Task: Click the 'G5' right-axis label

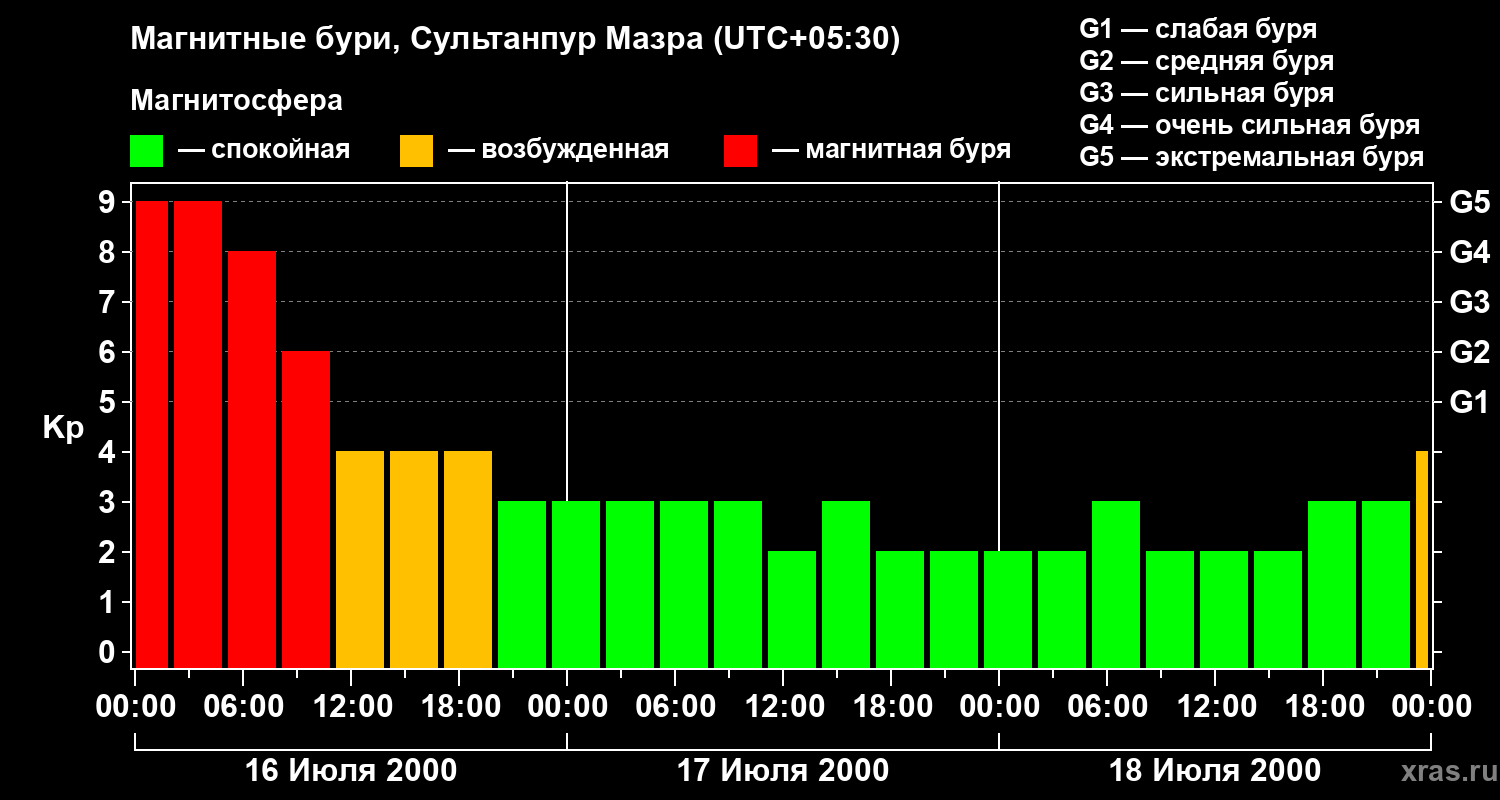Action: tap(1470, 202)
